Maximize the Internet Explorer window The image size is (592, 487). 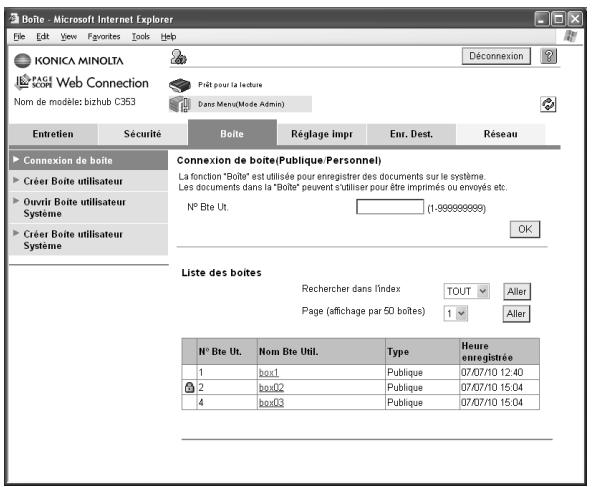(x=558, y=19)
